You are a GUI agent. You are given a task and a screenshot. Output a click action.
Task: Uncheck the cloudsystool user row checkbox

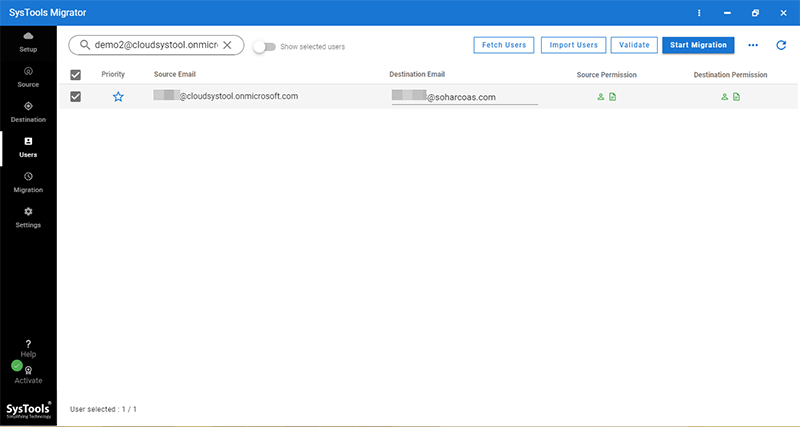76,96
